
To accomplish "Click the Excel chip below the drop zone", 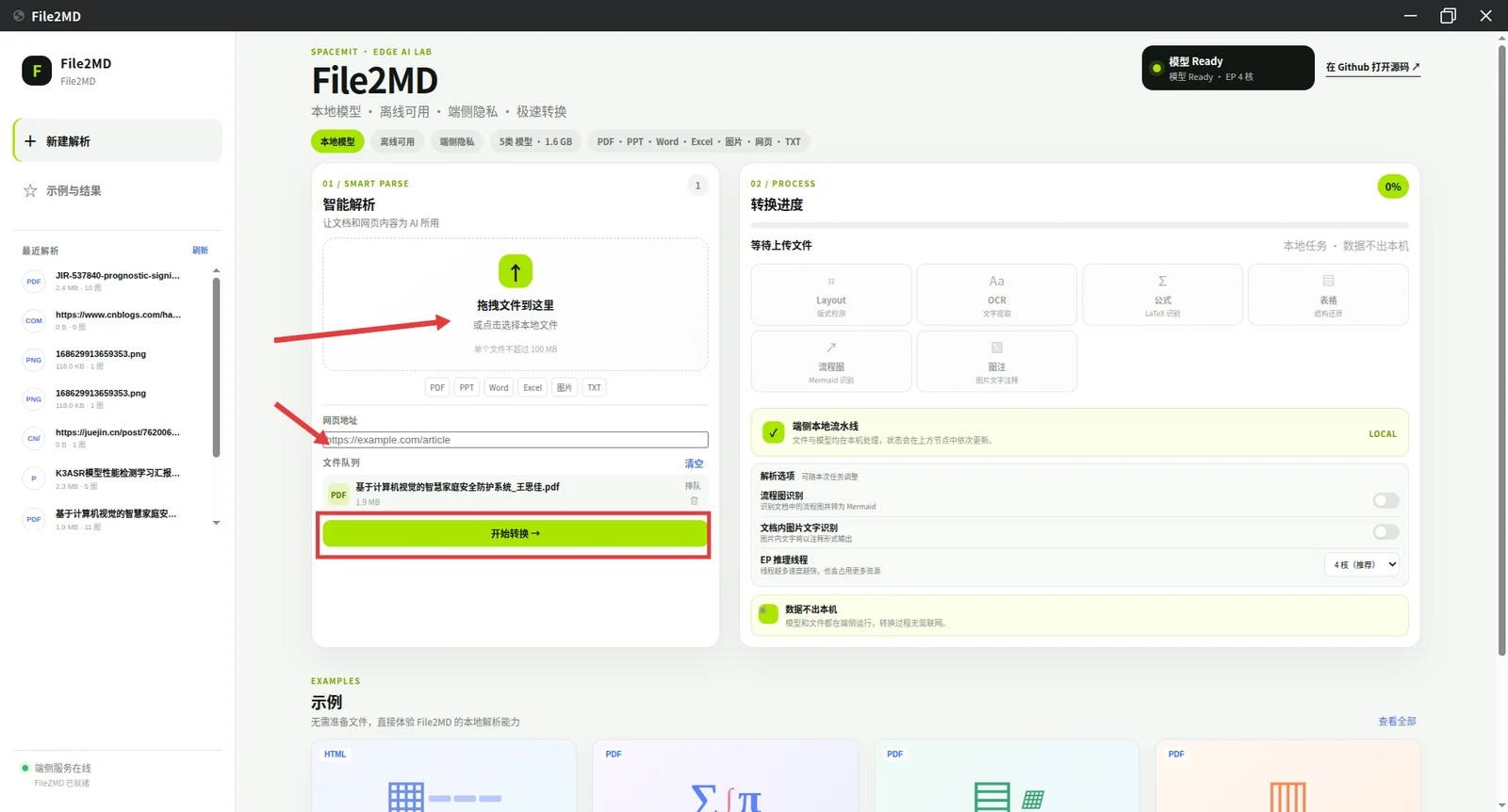I will coord(533,387).
